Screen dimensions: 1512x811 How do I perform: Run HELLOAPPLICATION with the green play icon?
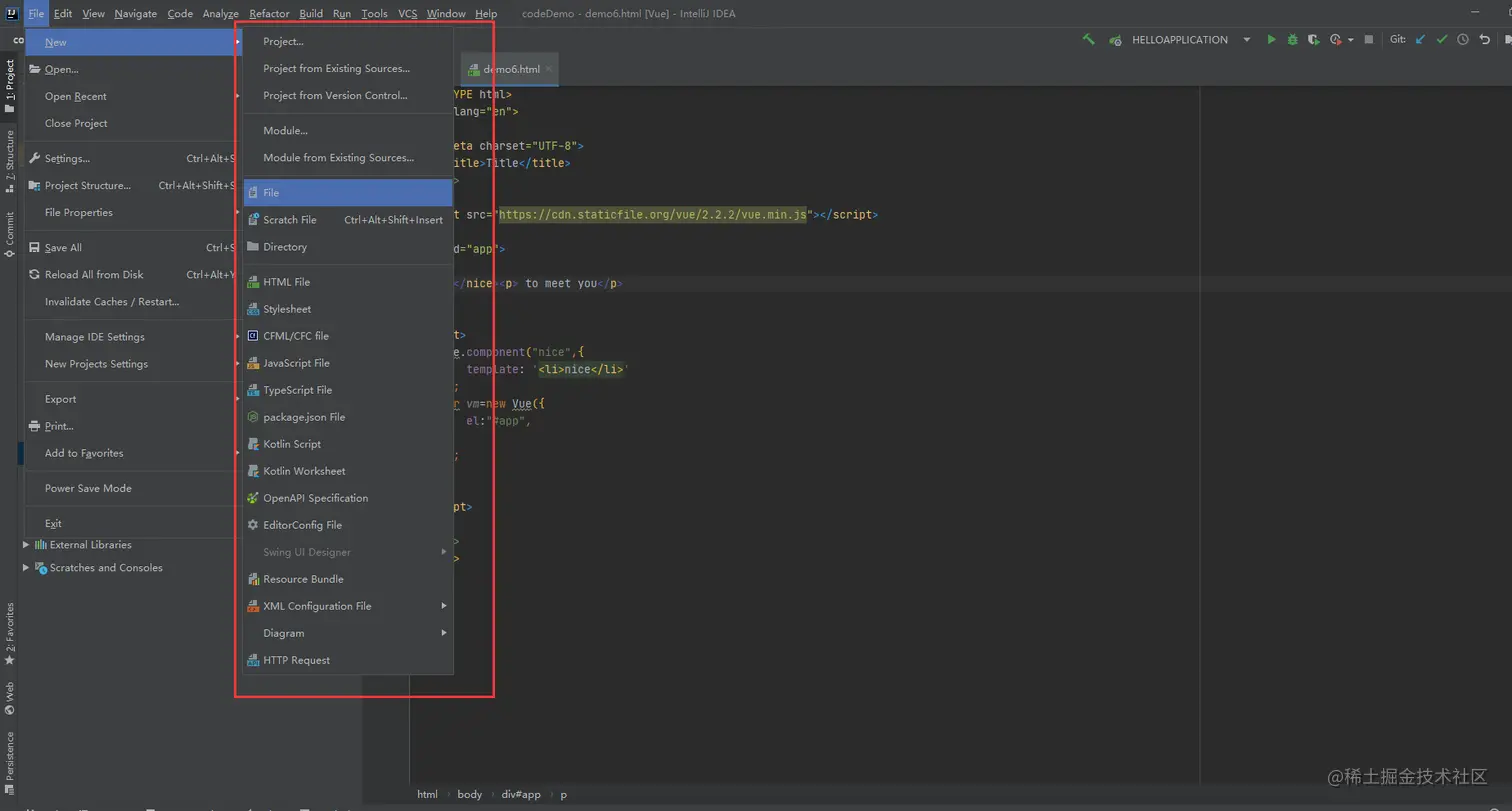coord(1271,40)
